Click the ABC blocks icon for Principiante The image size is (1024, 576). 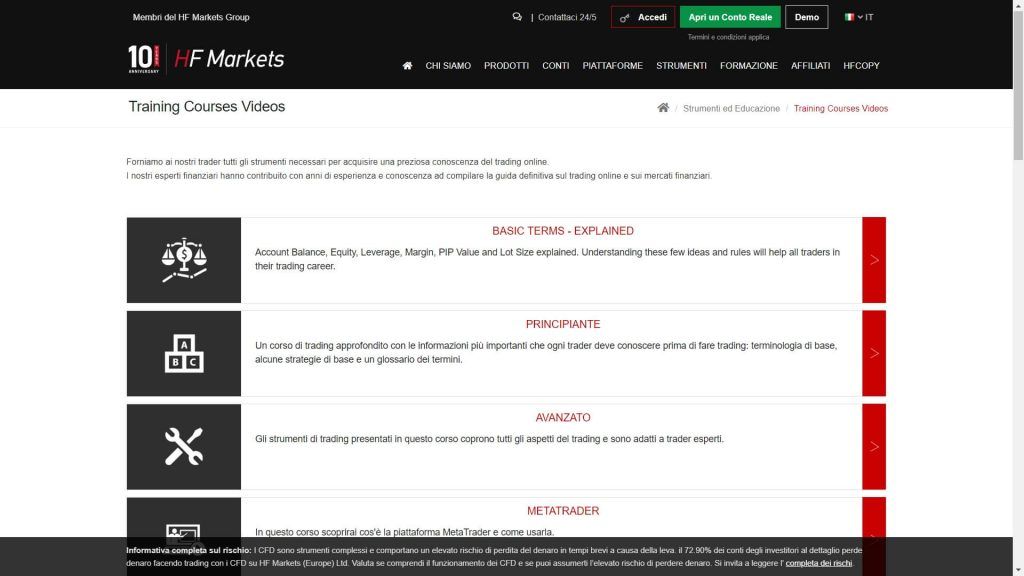(x=184, y=353)
